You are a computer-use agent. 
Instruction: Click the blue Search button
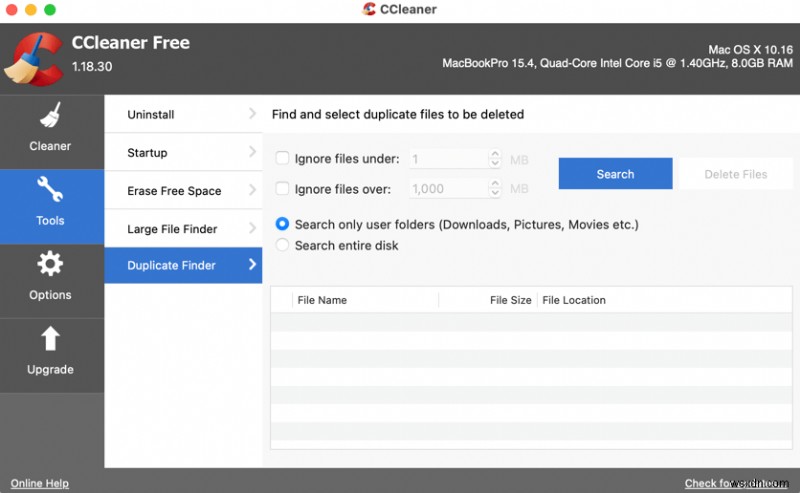tap(615, 174)
